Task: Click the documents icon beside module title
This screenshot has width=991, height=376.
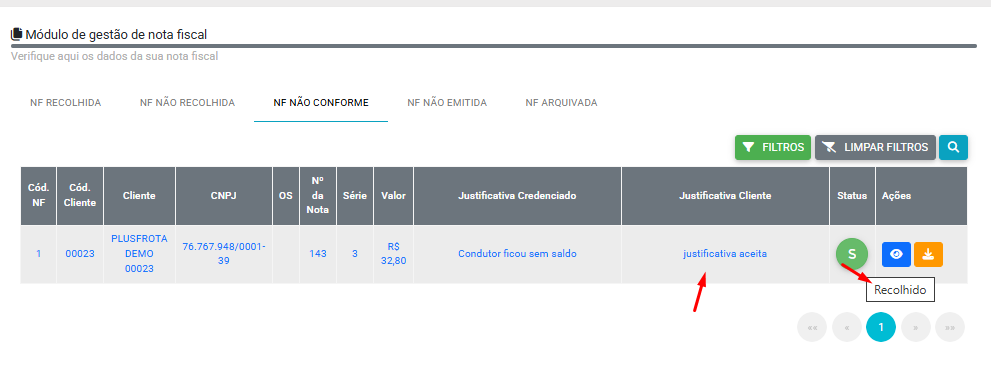Action: pos(17,34)
